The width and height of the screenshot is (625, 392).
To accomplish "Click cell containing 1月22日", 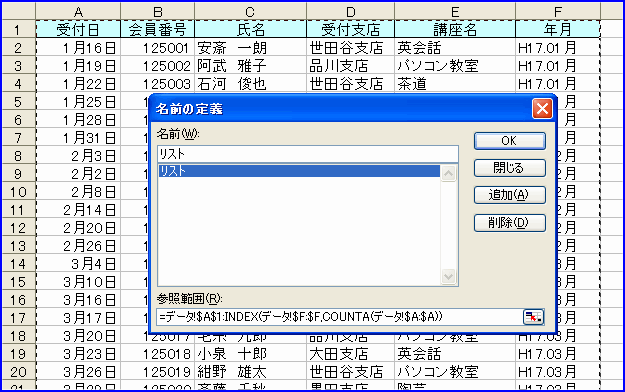I will (x=78, y=84).
